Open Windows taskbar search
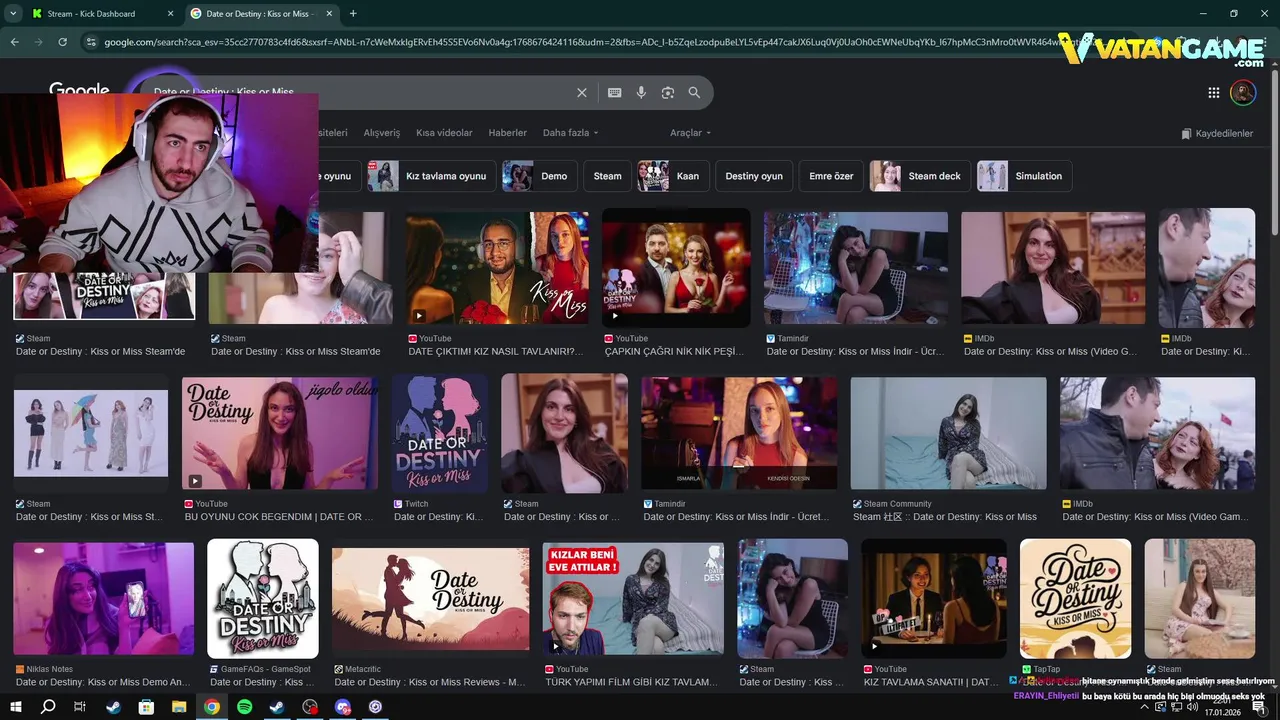Viewport: 1280px width, 720px height. 48,706
